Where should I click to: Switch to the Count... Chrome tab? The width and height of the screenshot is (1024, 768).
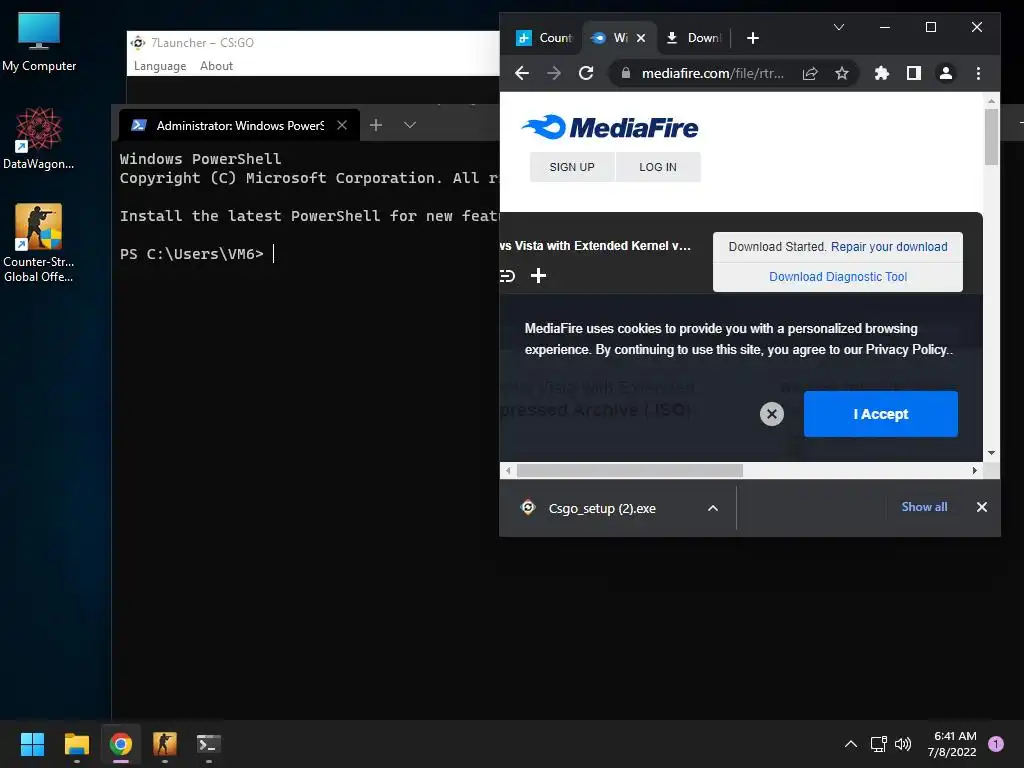(x=544, y=38)
